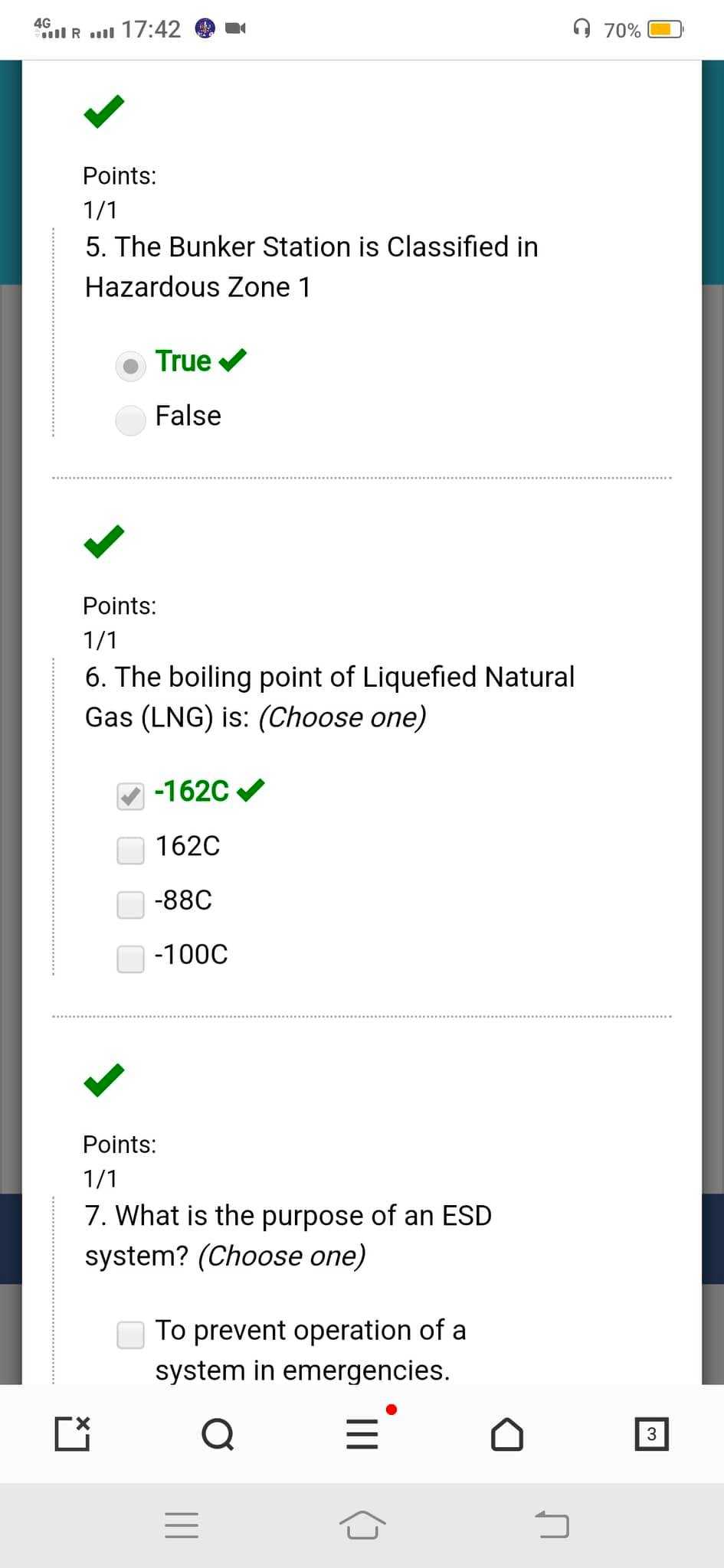Select the True radio button

[131, 366]
